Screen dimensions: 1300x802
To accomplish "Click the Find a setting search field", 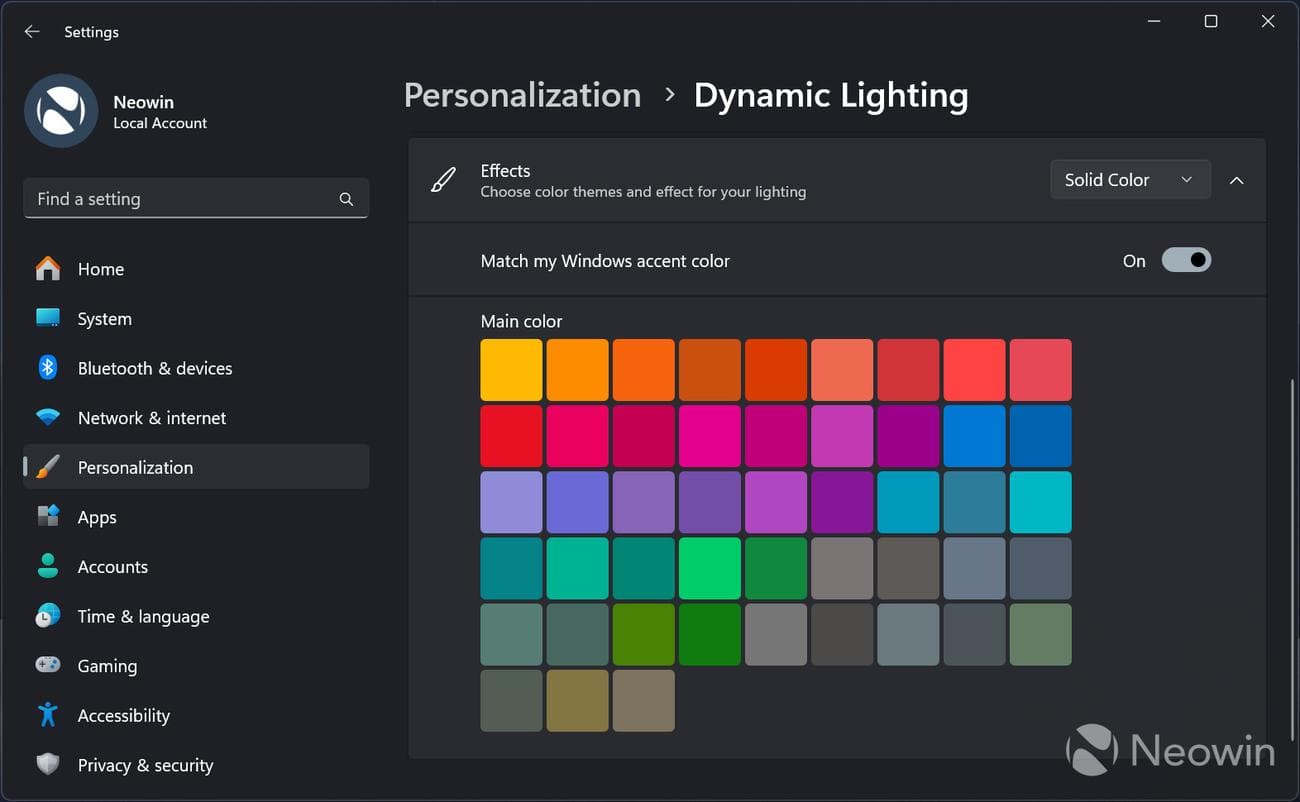I will click(196, 198).
